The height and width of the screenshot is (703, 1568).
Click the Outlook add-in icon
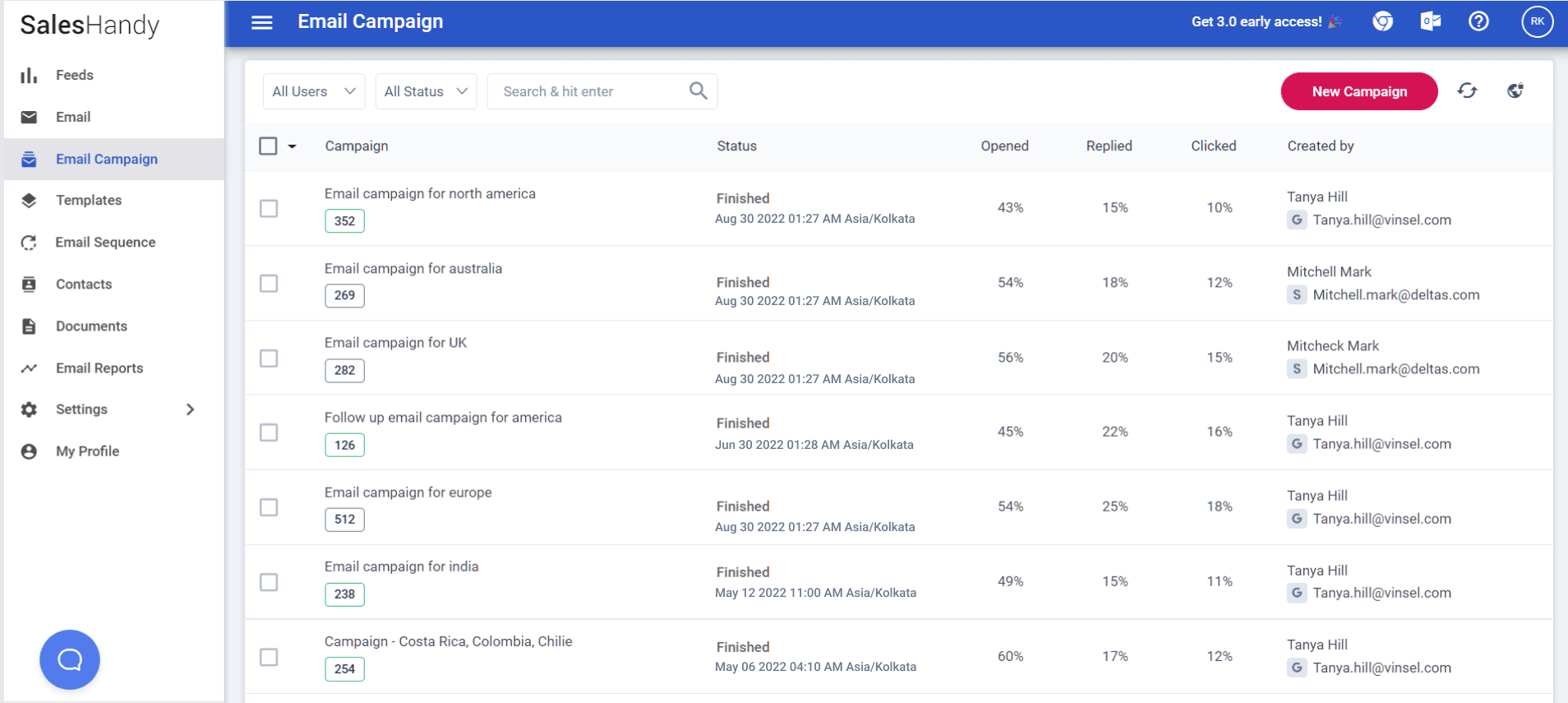[x=1431, y=21]
